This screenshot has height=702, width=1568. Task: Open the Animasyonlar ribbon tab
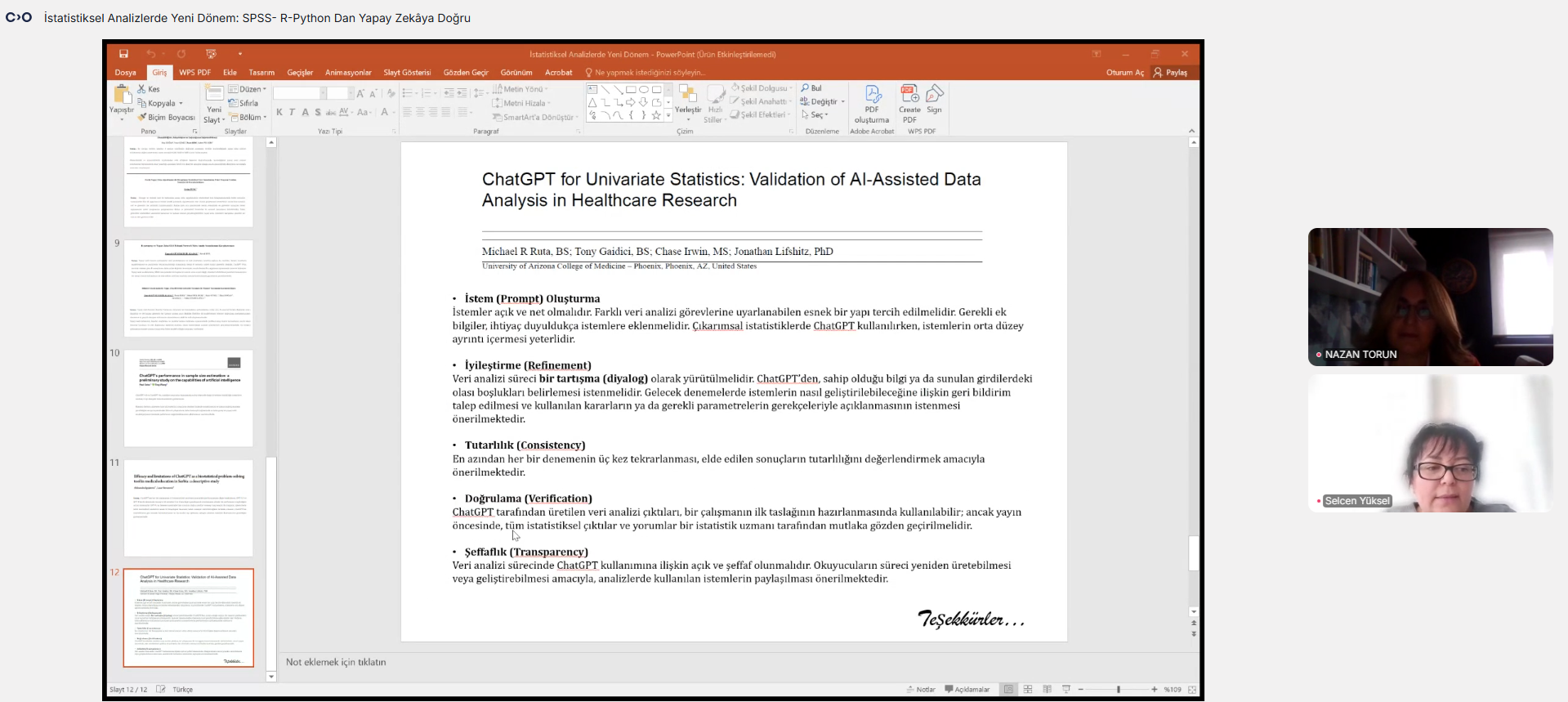(x=348, y=73)
